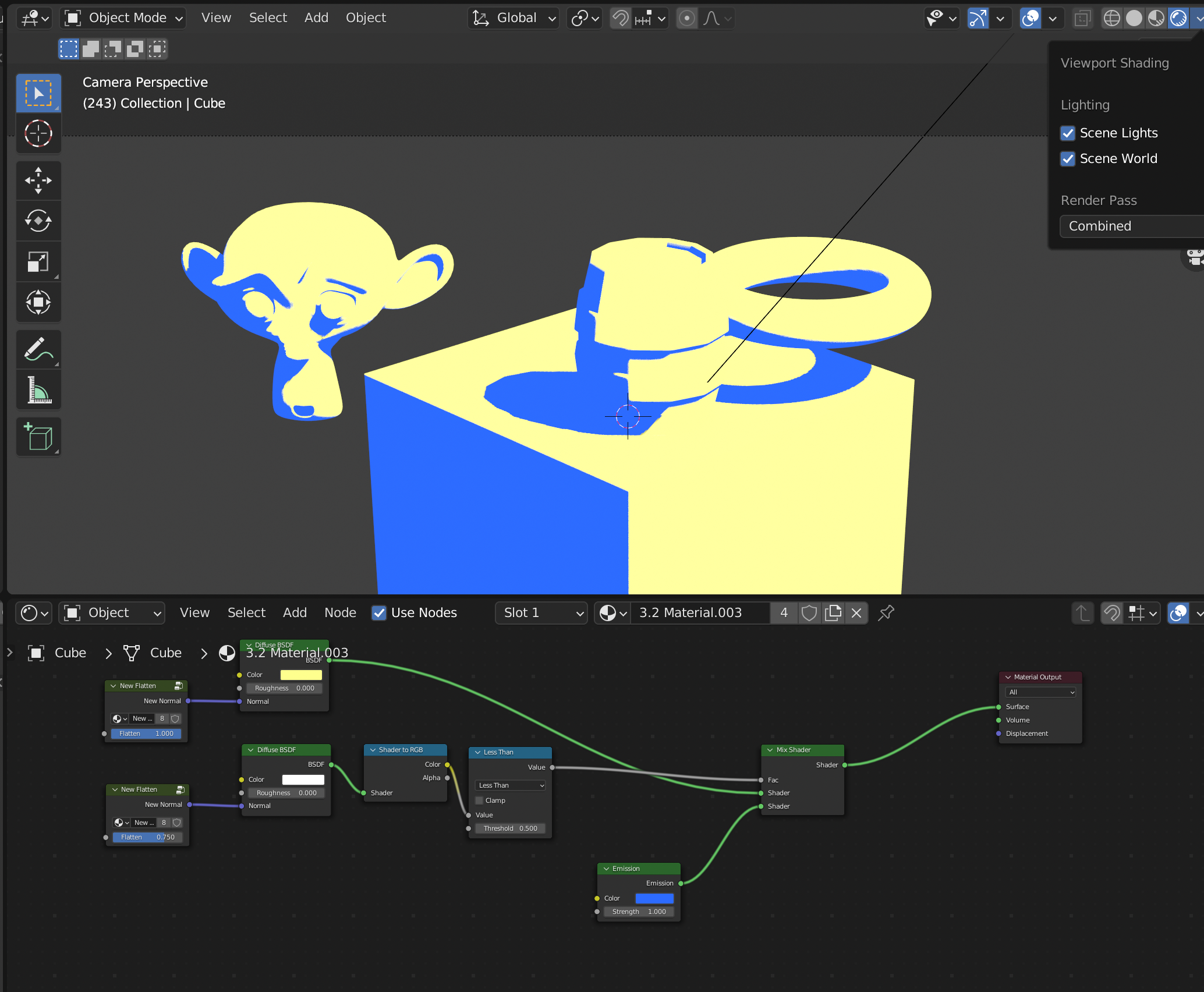Switch to Solid viewport shading

pyautogui.click(x=1134, y=19)
